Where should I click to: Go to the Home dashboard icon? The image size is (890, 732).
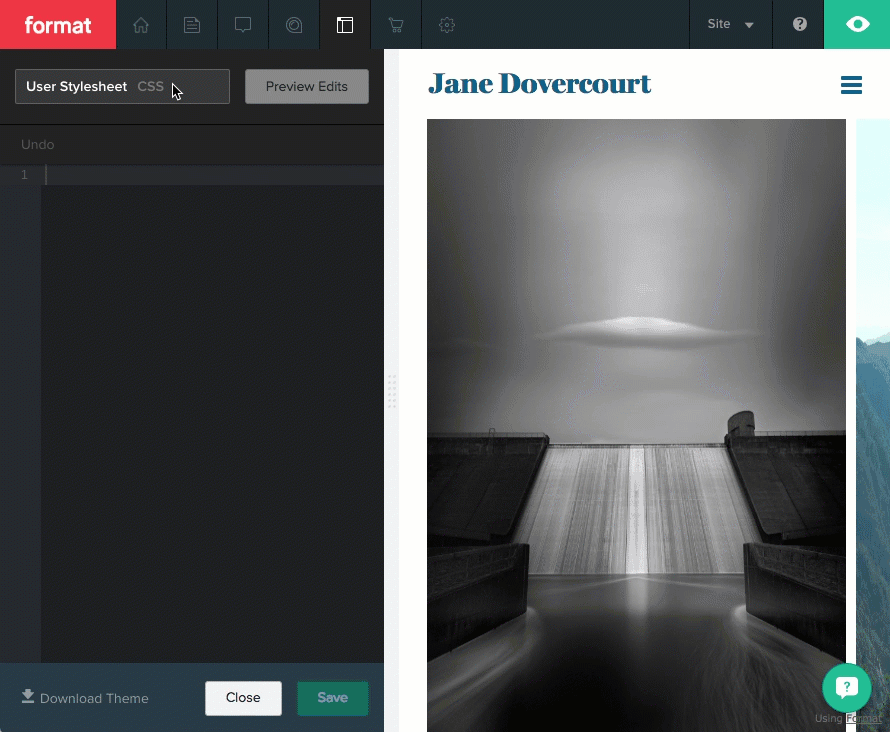(x=142, y=25)
